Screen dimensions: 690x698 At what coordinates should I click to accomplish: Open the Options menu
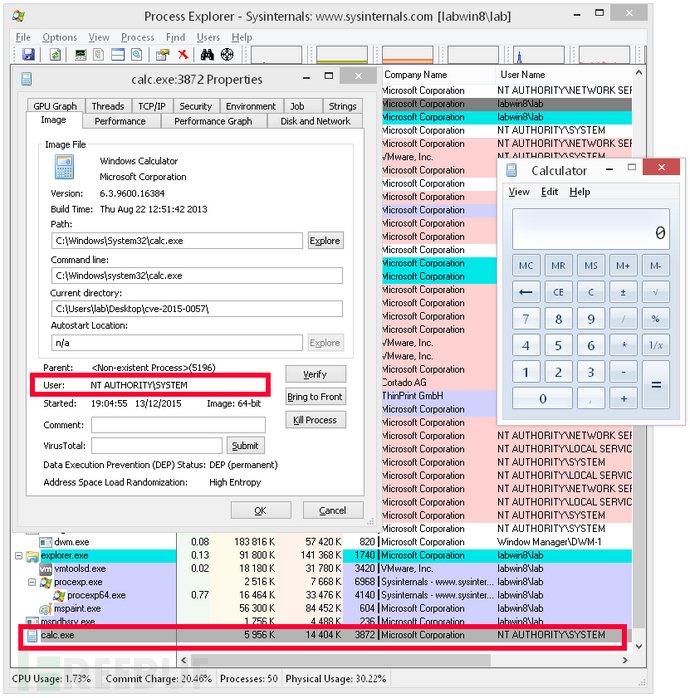pyautogui.click(x=60, y=37)
